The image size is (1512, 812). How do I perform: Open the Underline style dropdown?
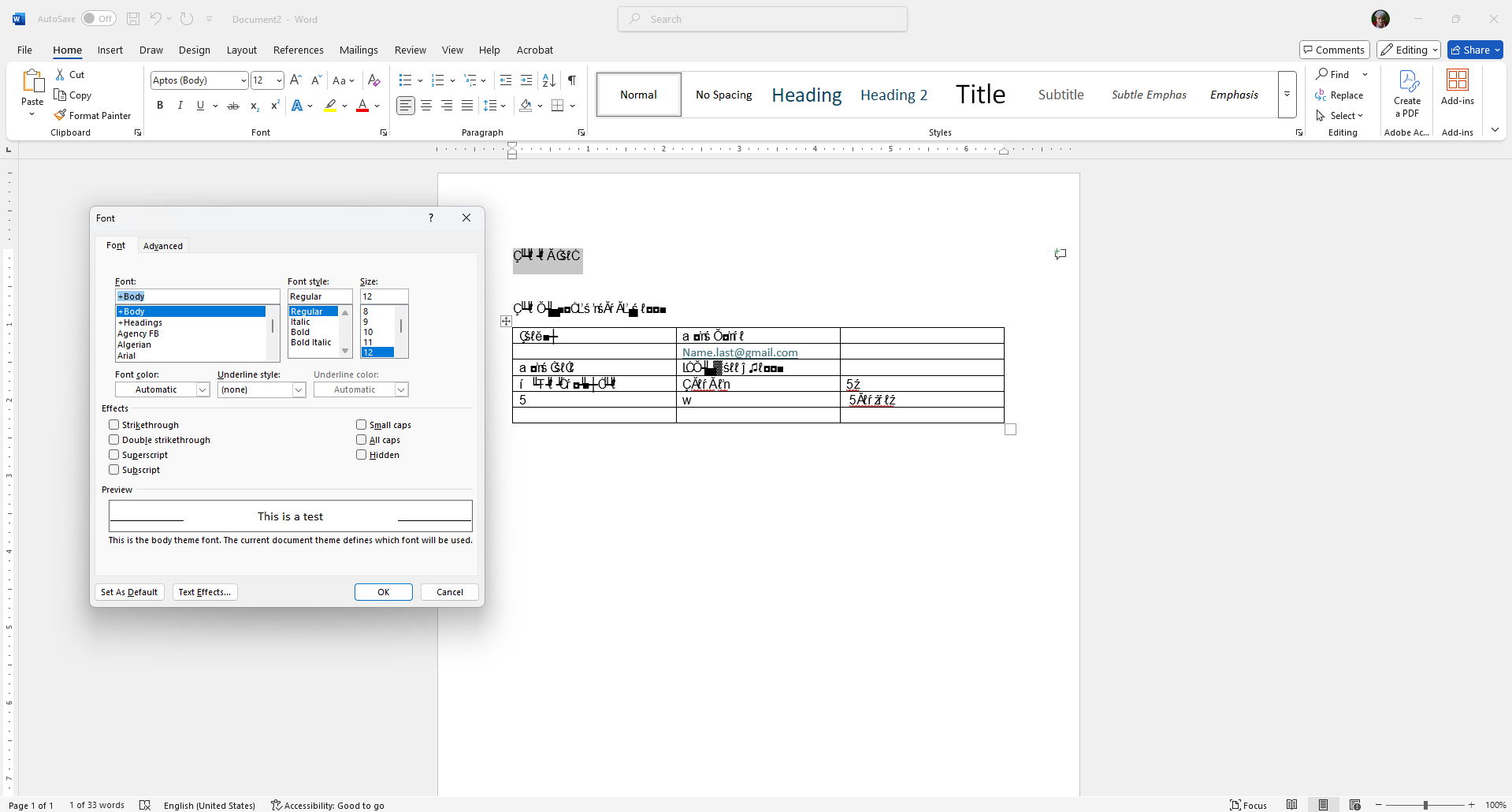(298, 389)
